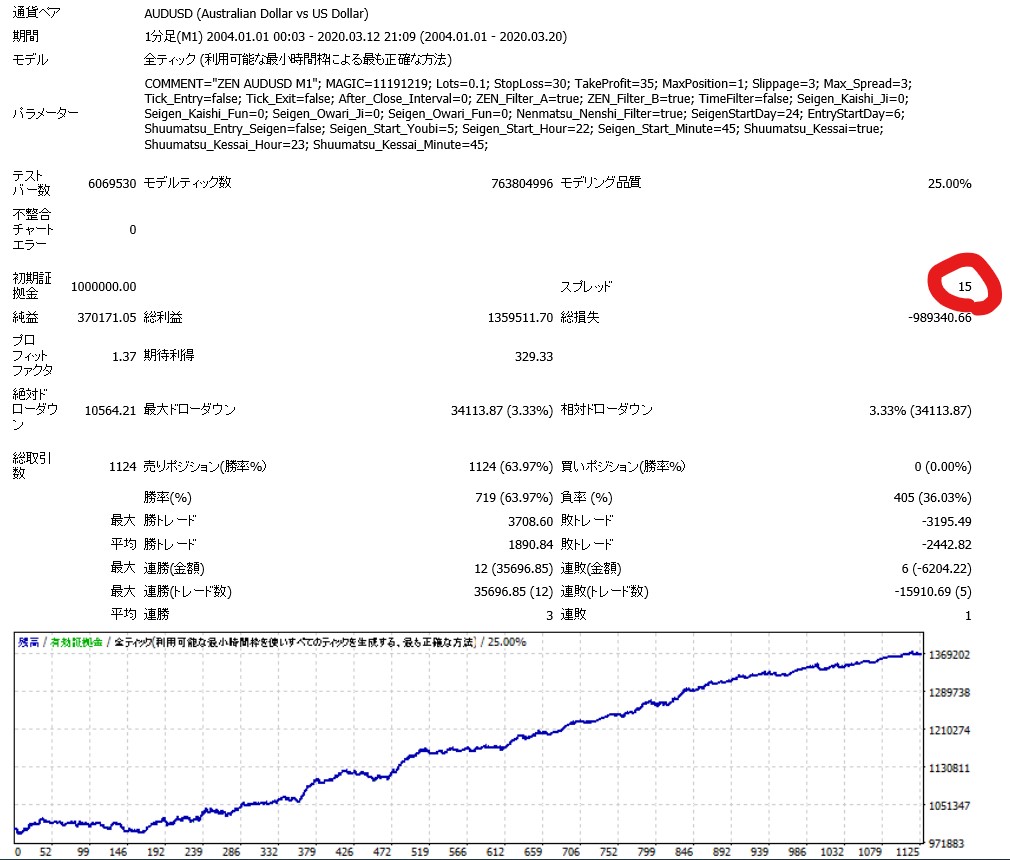
Task: Click the M1 test period date range
Action: (355, 37)
